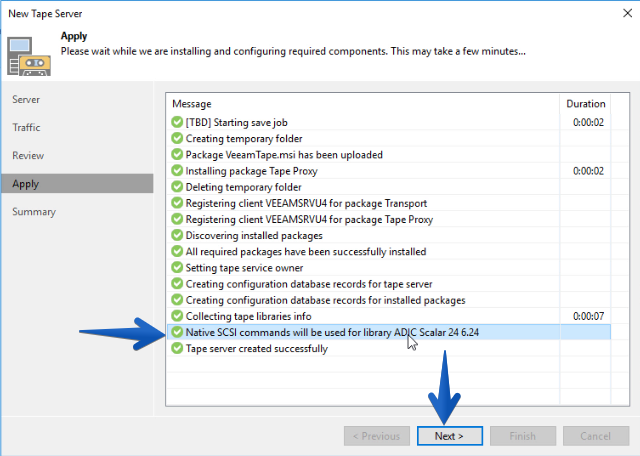Click the Next button
Image resolution: width=640 pixels, height=456 pixels.
click(449, 436)
